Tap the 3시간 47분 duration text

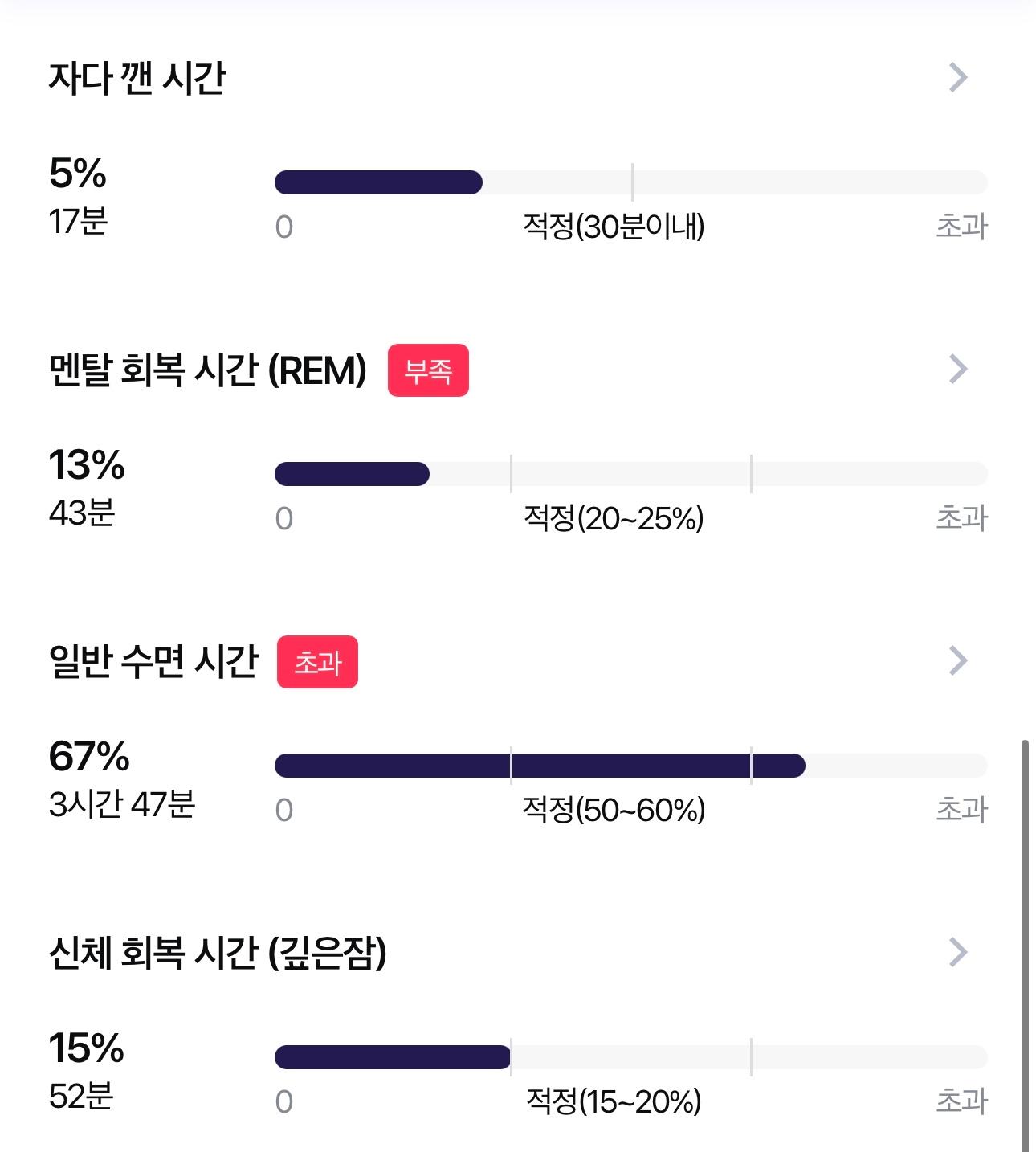pyautogui.click(x=122, y=804)
